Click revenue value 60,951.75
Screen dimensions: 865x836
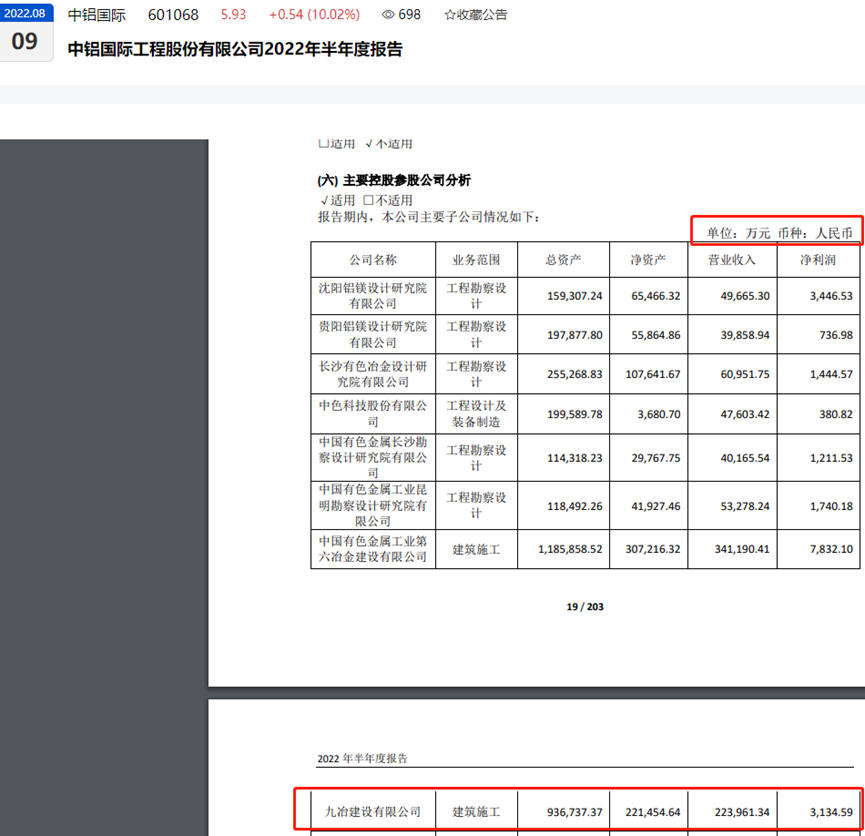tap(745, 374)
